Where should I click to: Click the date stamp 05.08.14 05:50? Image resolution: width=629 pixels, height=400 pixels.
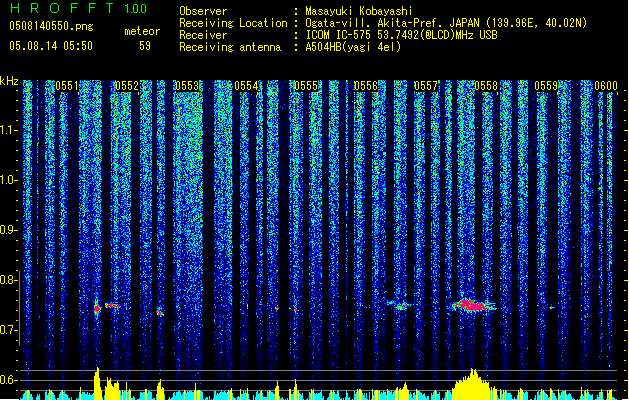(51, 46)
